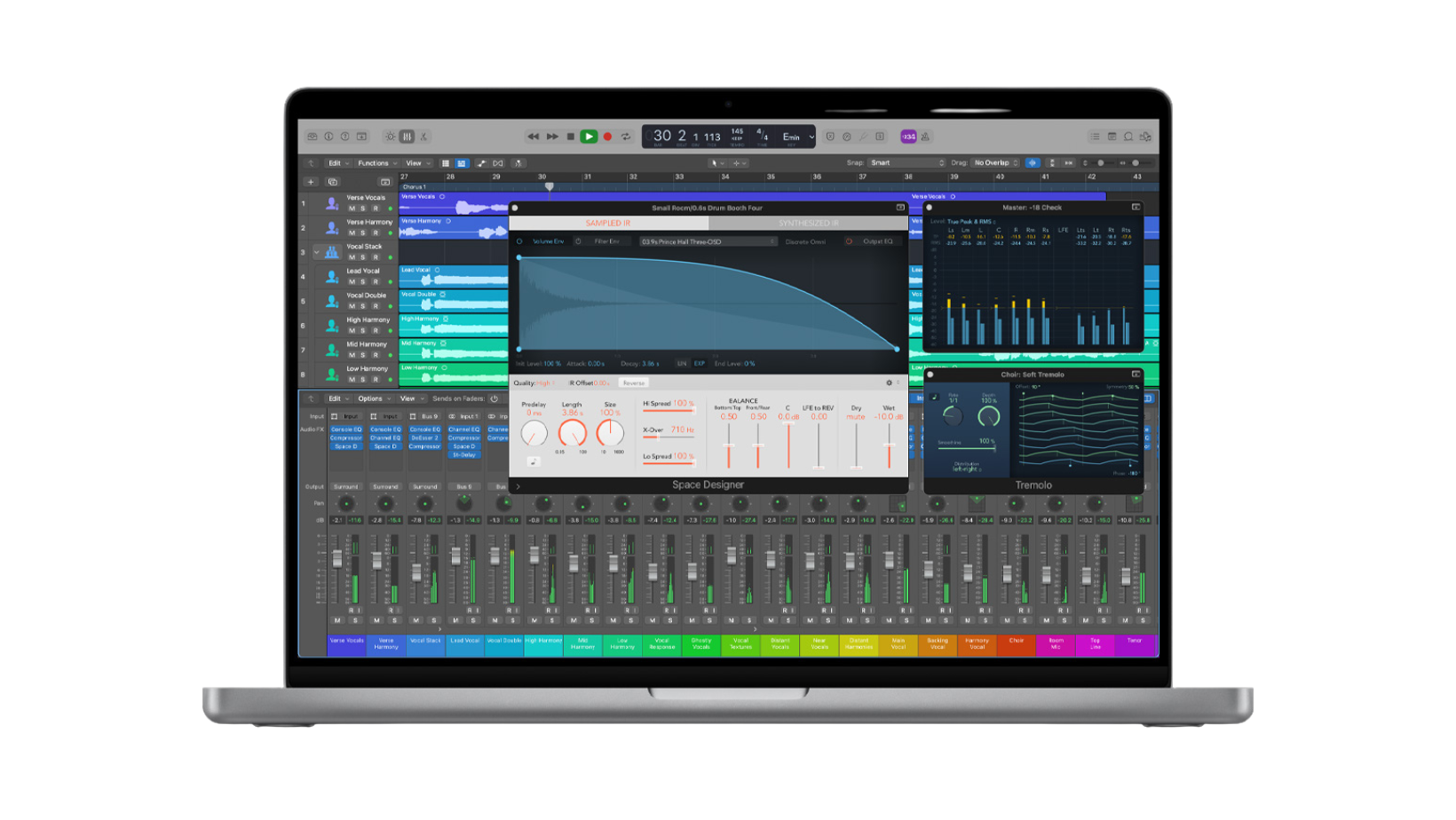Click the Surround output slot on Verse Vocals strip

point(346,486)
